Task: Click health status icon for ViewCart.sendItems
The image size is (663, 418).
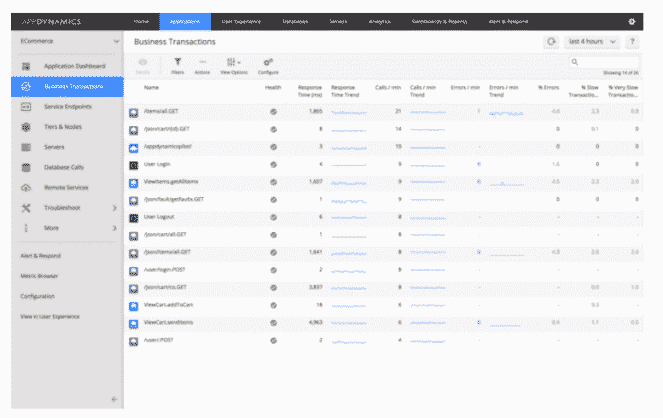Action: click(x=274, y=323)
